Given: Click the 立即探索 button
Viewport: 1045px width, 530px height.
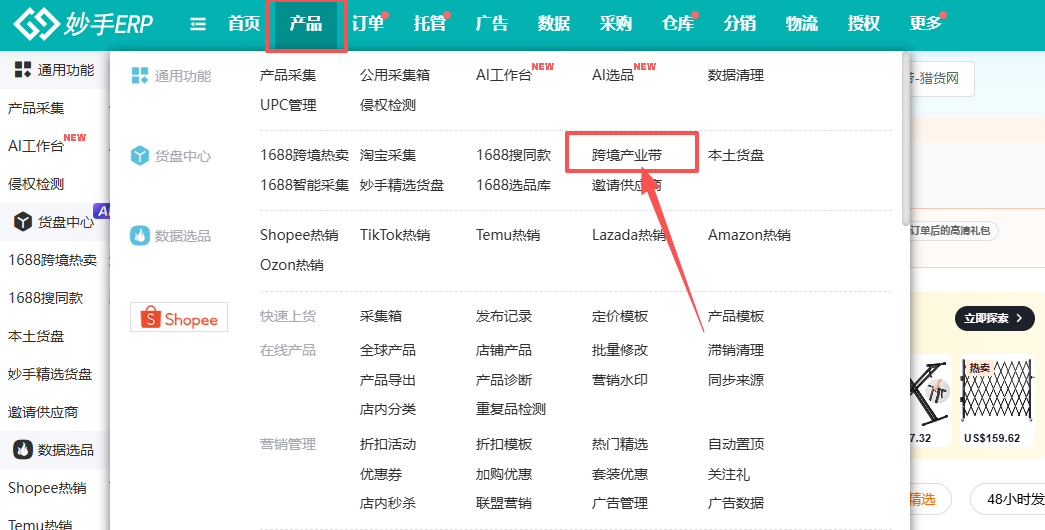Looking at the screenshot, I should click(x=994, y=318).
